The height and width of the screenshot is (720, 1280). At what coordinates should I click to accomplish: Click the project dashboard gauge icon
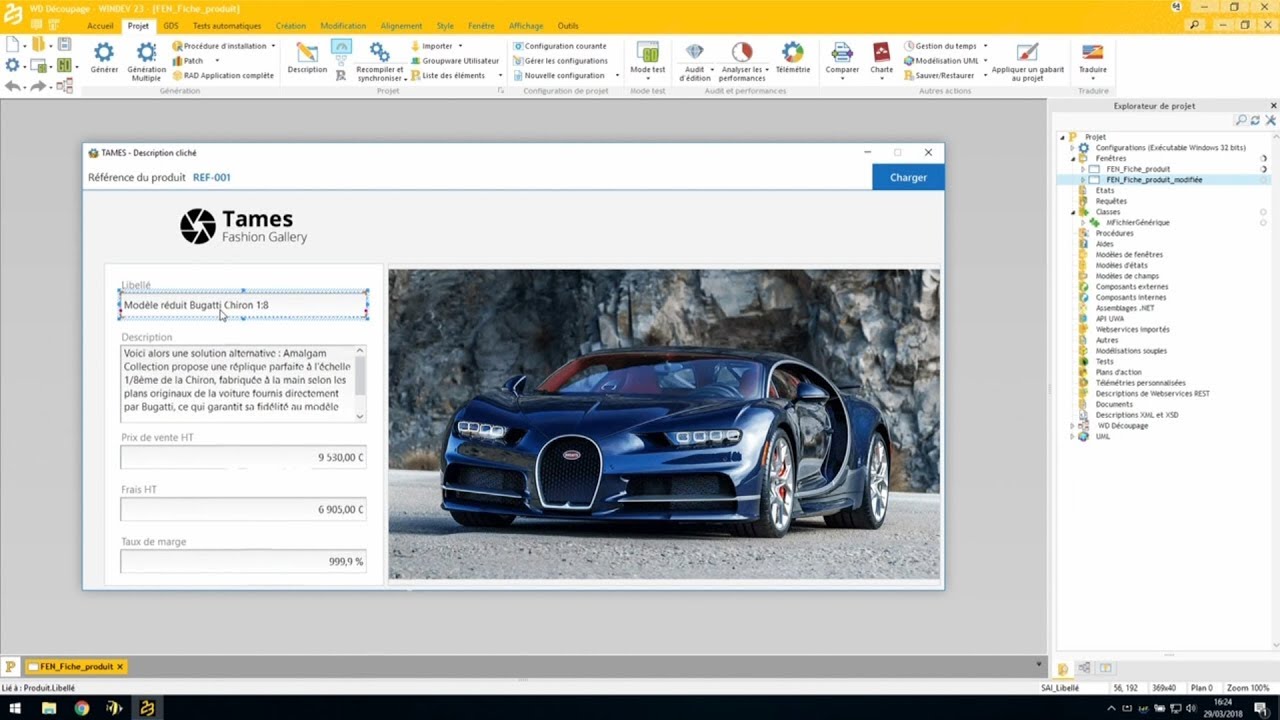click(x=341, y=48)
